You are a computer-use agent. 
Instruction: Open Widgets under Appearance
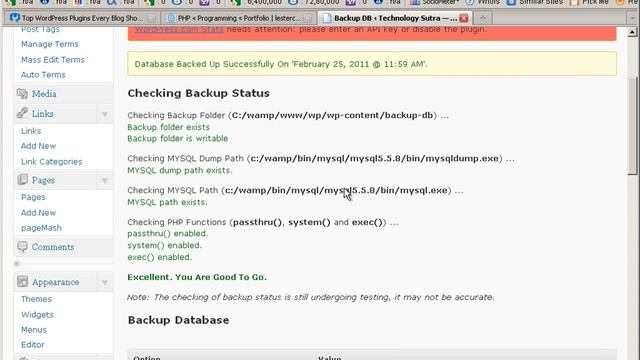(37, 315)
